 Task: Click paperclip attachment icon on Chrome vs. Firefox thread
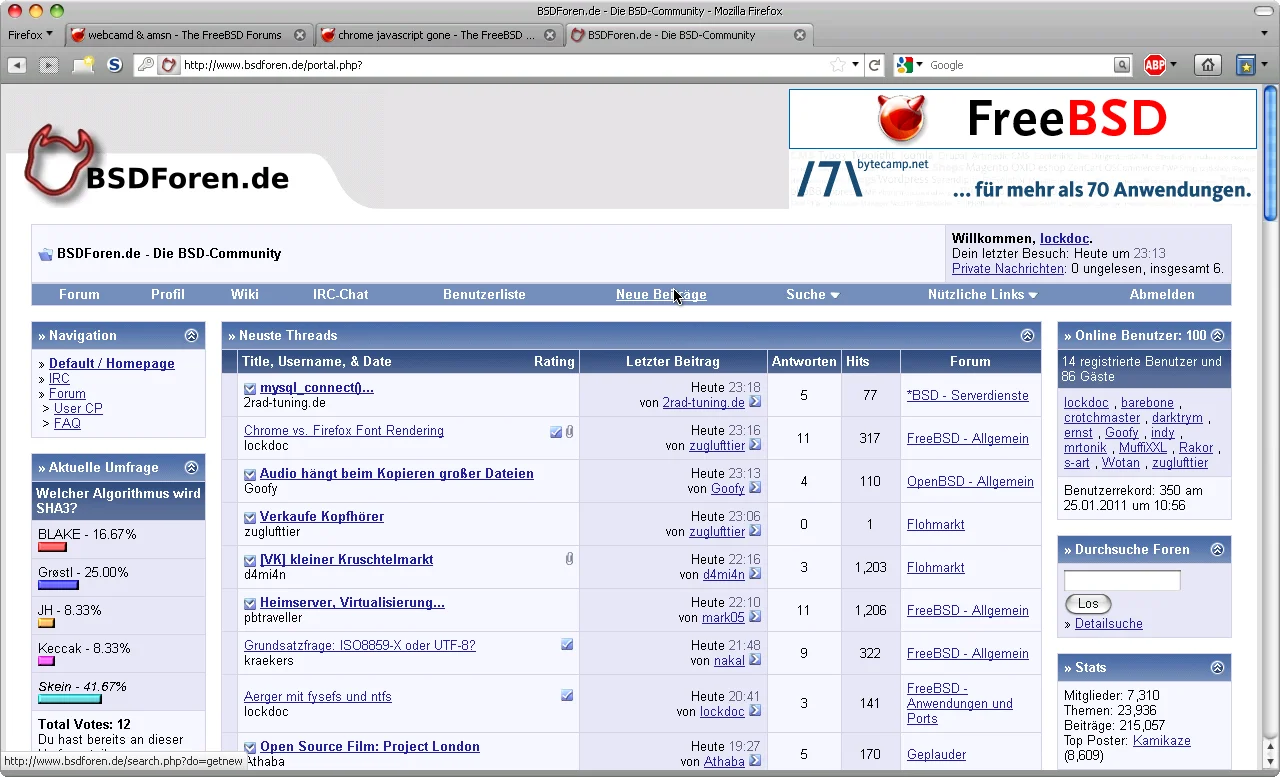pyautogui.click(x=569, y=432)
